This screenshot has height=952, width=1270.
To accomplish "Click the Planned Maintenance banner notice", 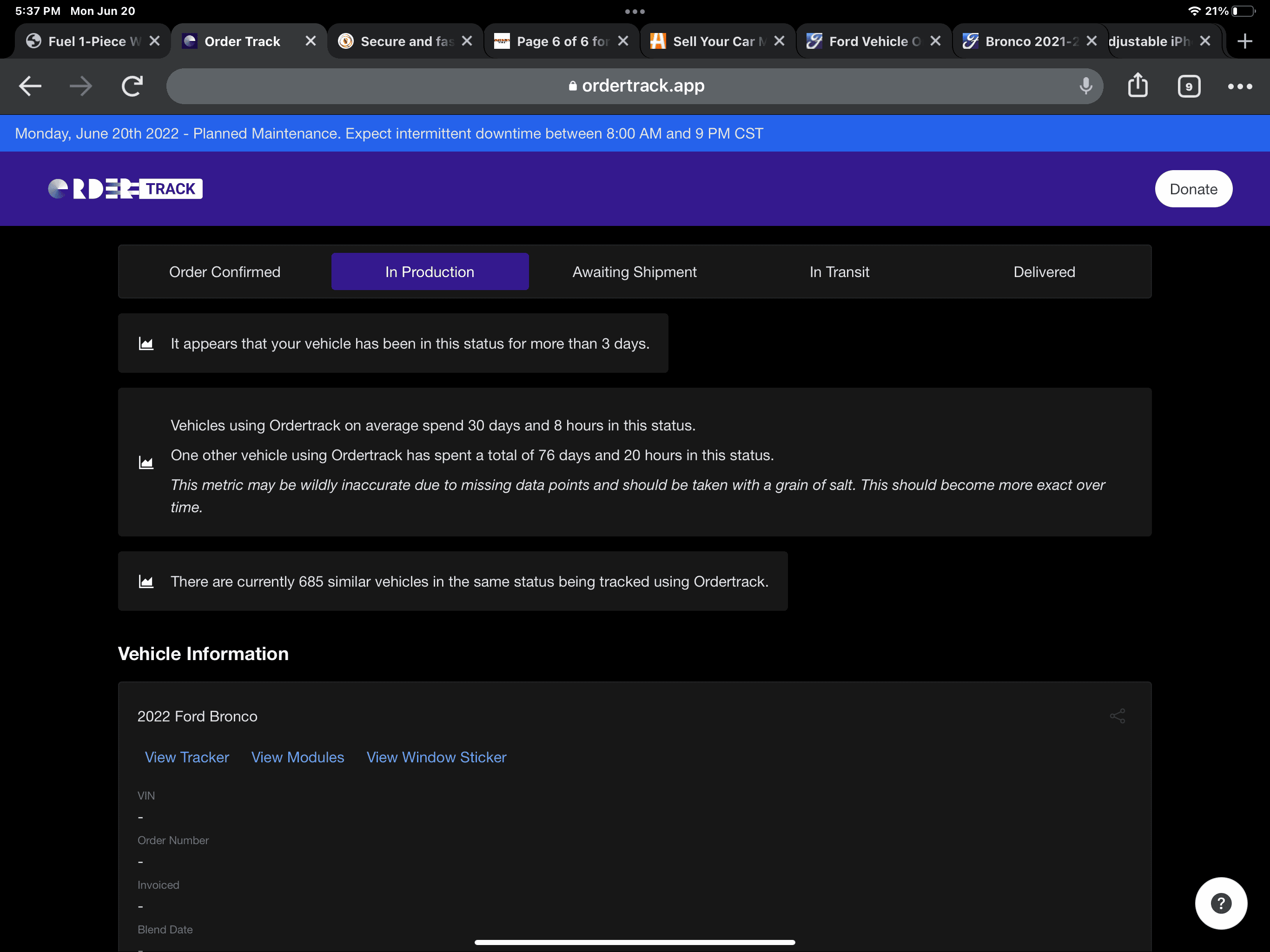I will click(x=389, y=133).
